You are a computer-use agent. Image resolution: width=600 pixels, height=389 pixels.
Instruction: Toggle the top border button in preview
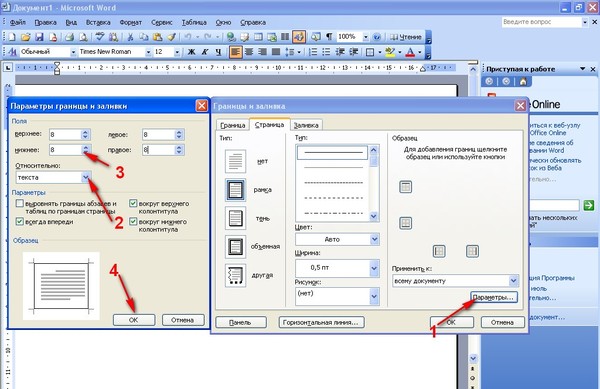(x=406, y=187)
